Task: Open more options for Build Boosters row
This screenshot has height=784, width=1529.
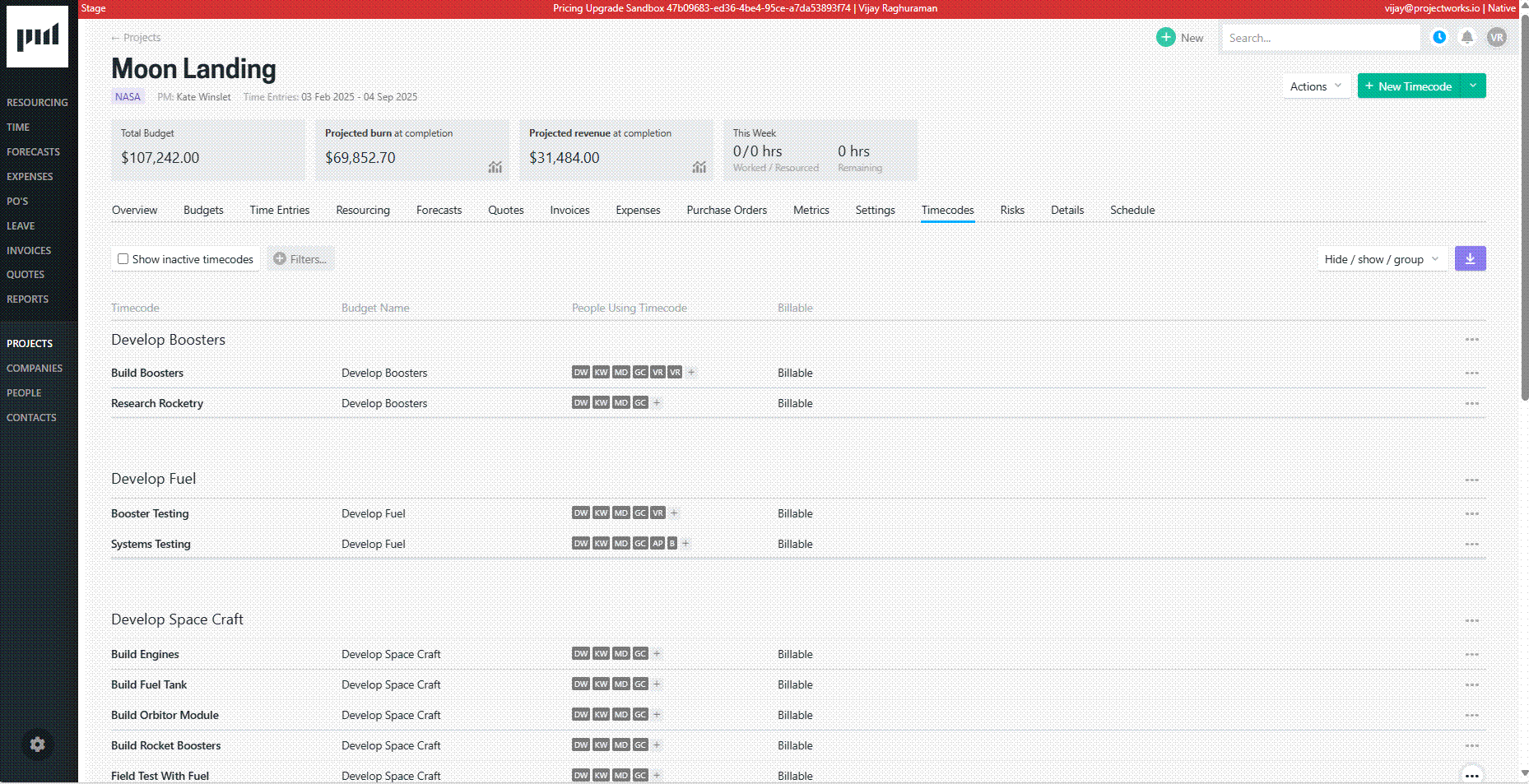Action: (1471, 373)
